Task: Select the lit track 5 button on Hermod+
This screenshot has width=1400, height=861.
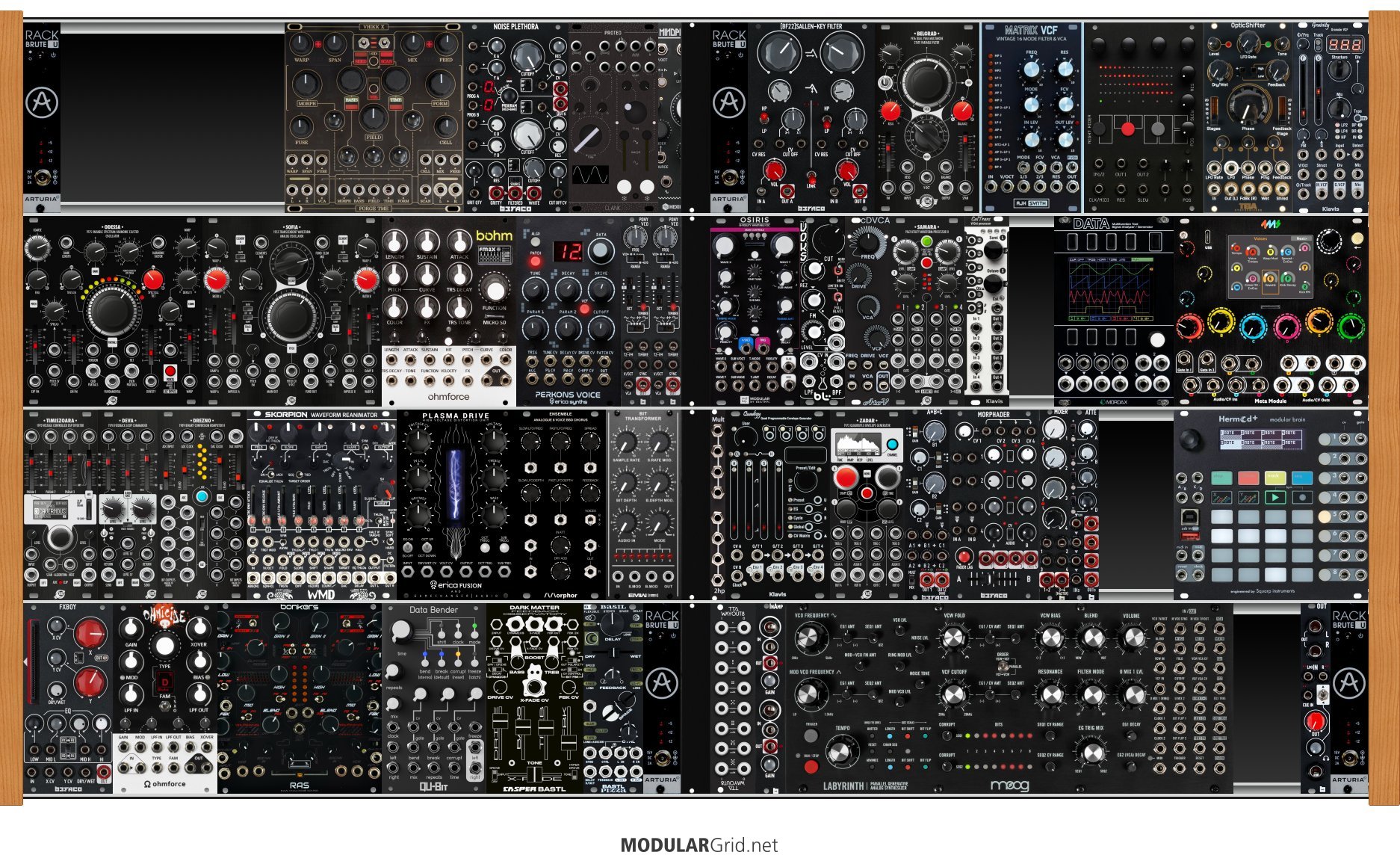Action: click(x=1325, y=516)
